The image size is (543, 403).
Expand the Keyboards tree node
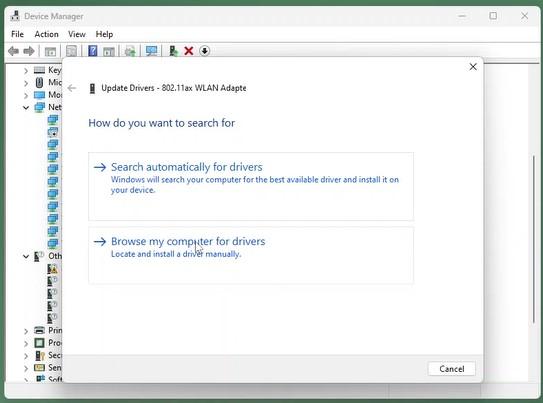pyautogui.click(x=26, y=71)
